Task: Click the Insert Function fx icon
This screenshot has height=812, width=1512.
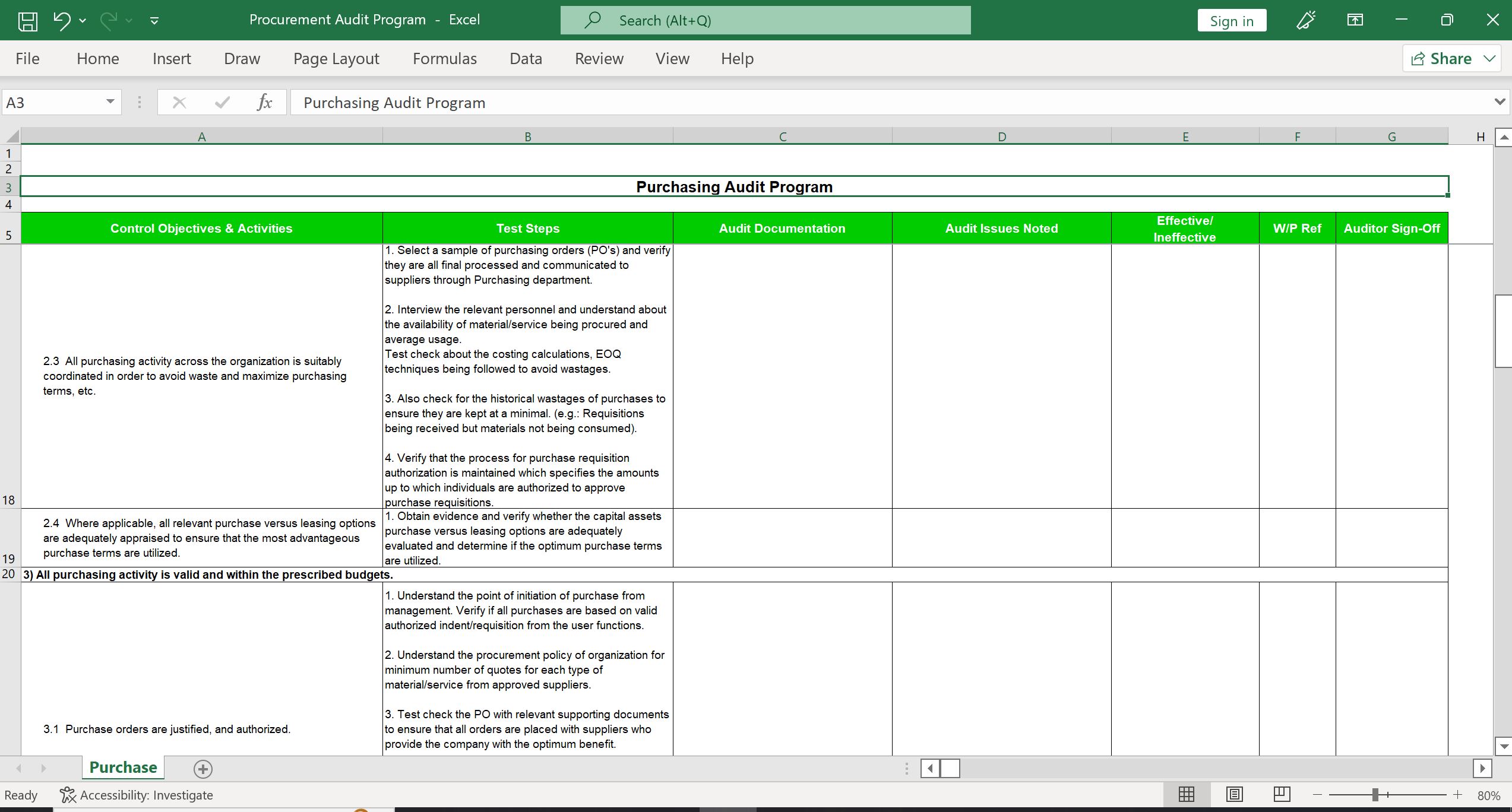Action: tap(264, 103)
